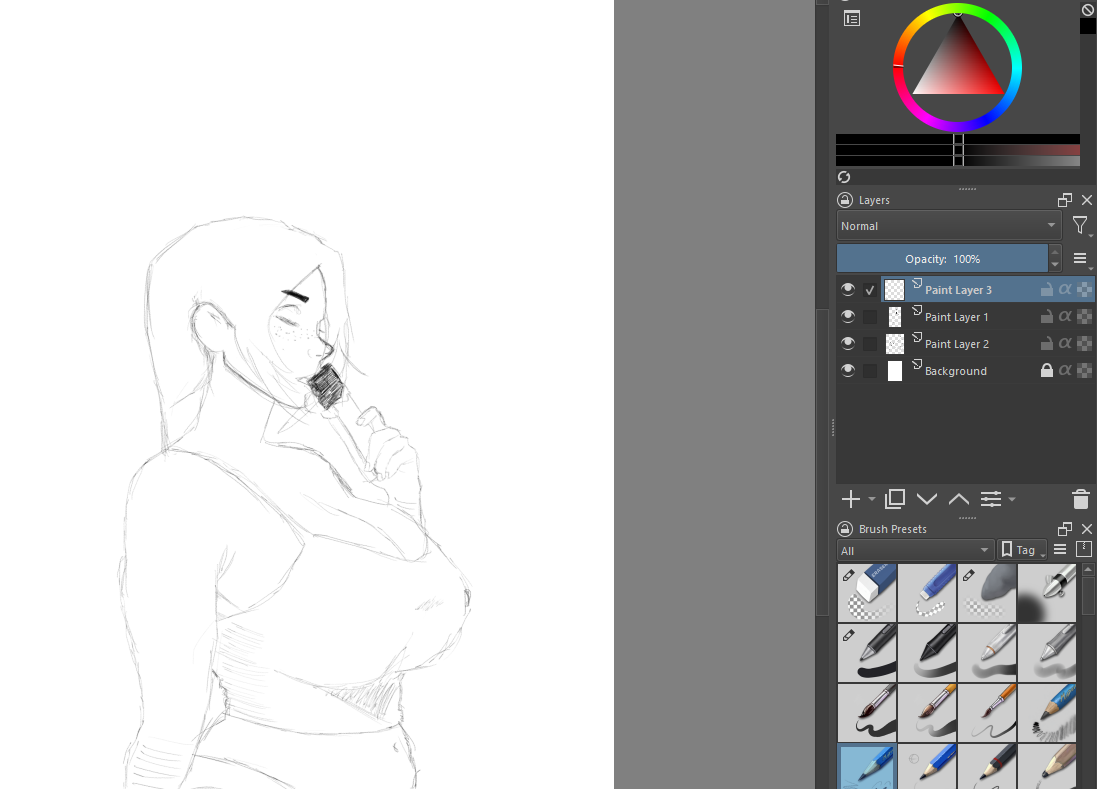Open the Normal blending mode dropdown
Image resolution: width=1097 pixels, height=789 pixels.
949,226
